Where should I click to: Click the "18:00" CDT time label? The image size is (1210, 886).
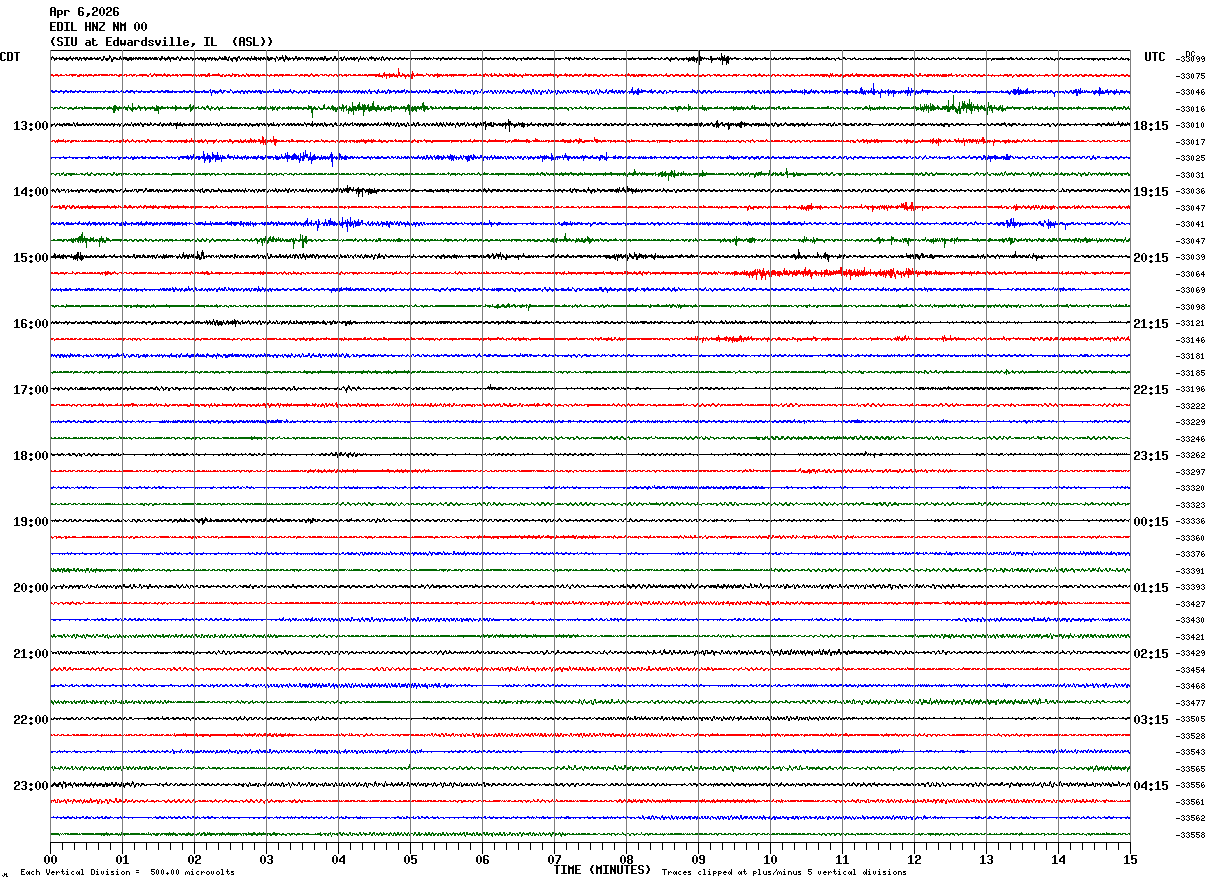point(30,456)
